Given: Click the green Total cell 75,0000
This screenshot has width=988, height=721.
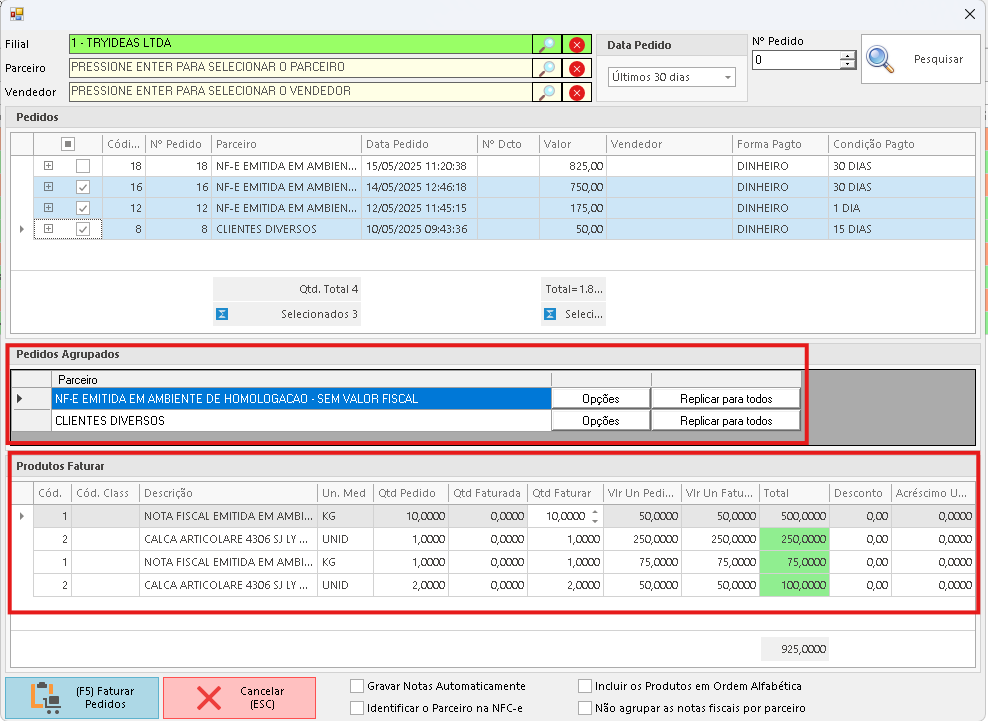Looking at the screenshot, I should coord(794,562).
